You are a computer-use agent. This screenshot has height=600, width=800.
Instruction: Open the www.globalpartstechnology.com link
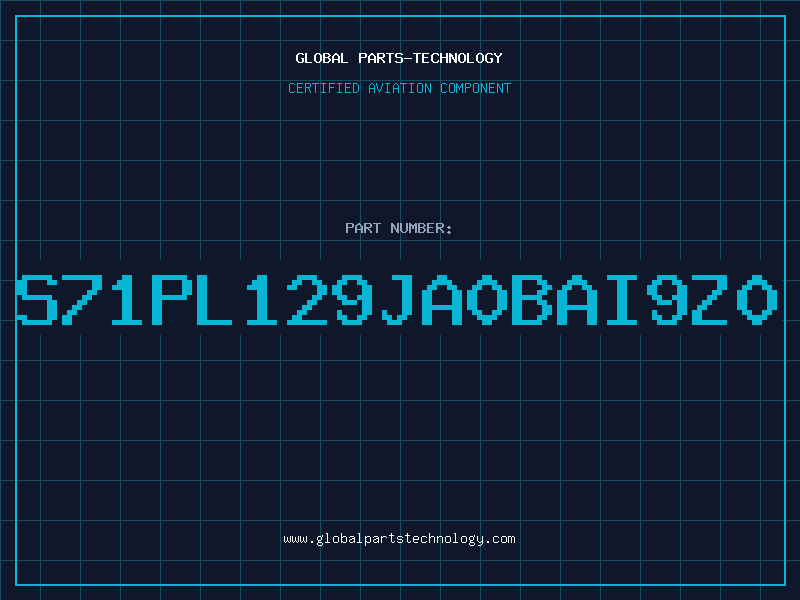coord(399,539)
